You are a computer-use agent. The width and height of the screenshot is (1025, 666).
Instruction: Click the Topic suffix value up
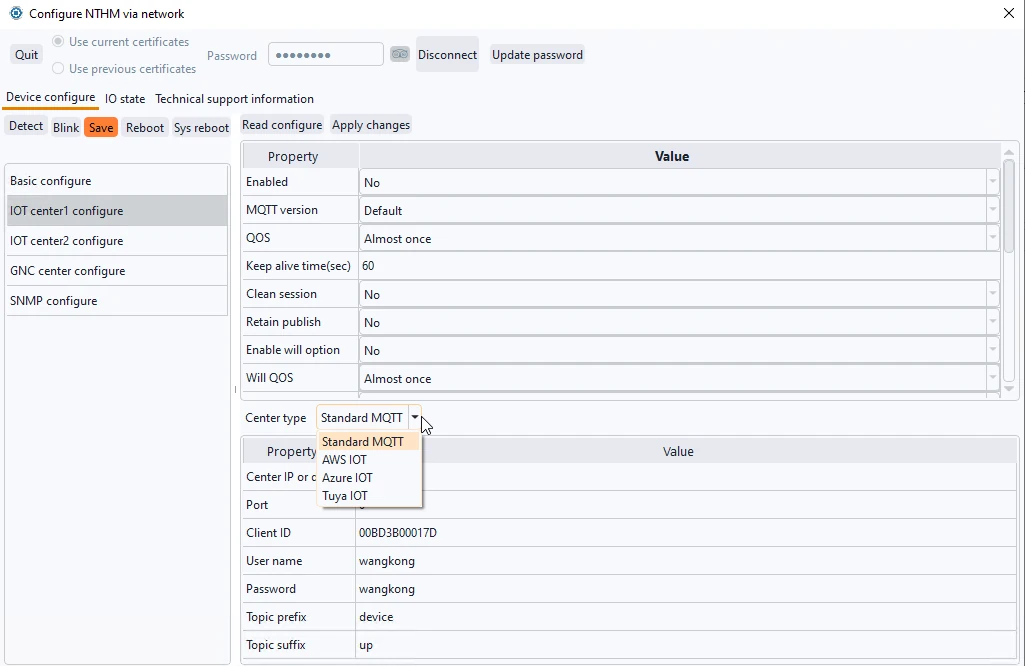686,645
